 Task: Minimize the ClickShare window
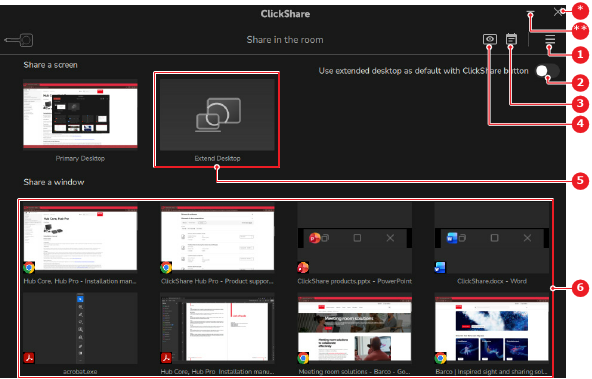[530, 13]
